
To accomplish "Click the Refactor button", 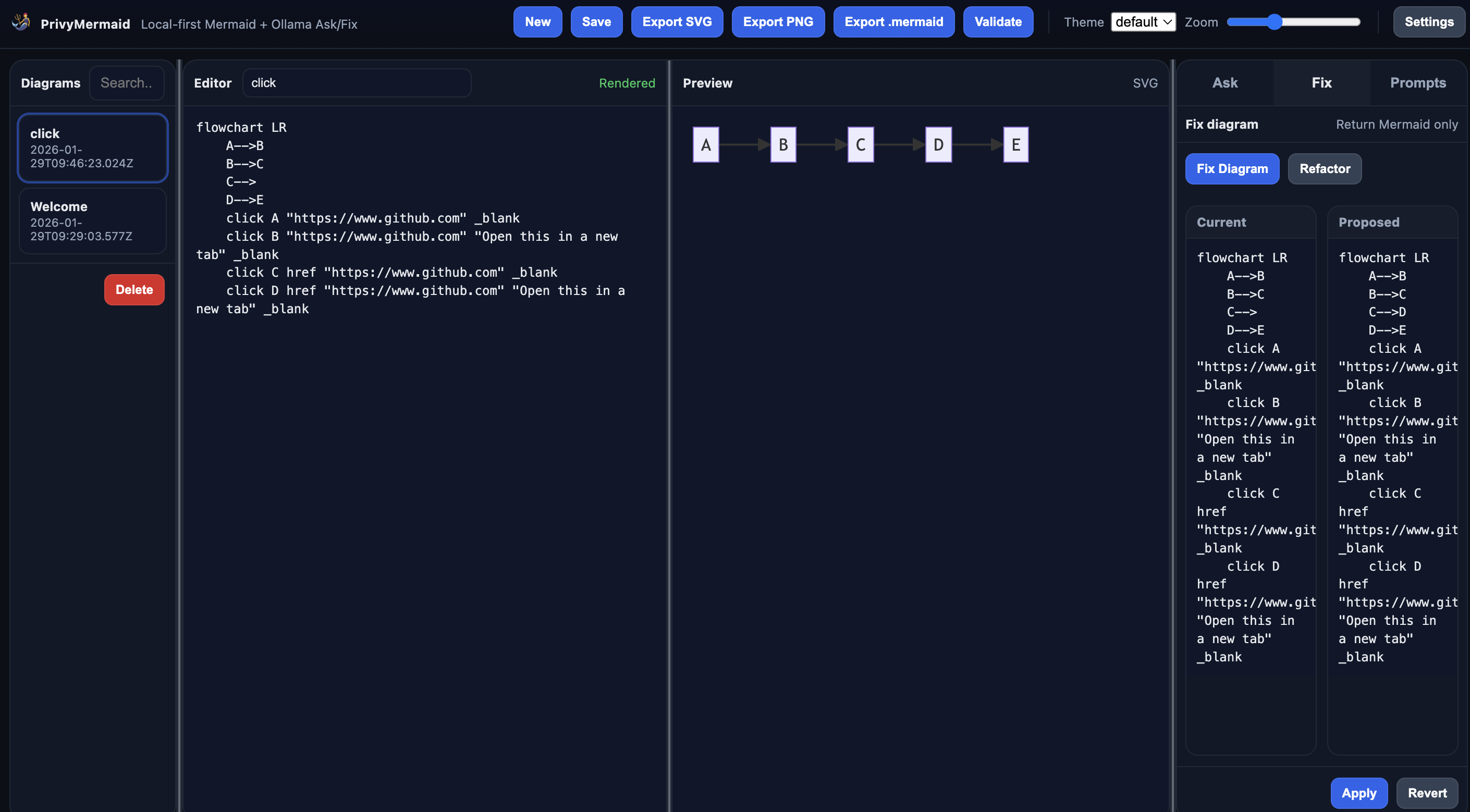I will [x=1324, y=169].
